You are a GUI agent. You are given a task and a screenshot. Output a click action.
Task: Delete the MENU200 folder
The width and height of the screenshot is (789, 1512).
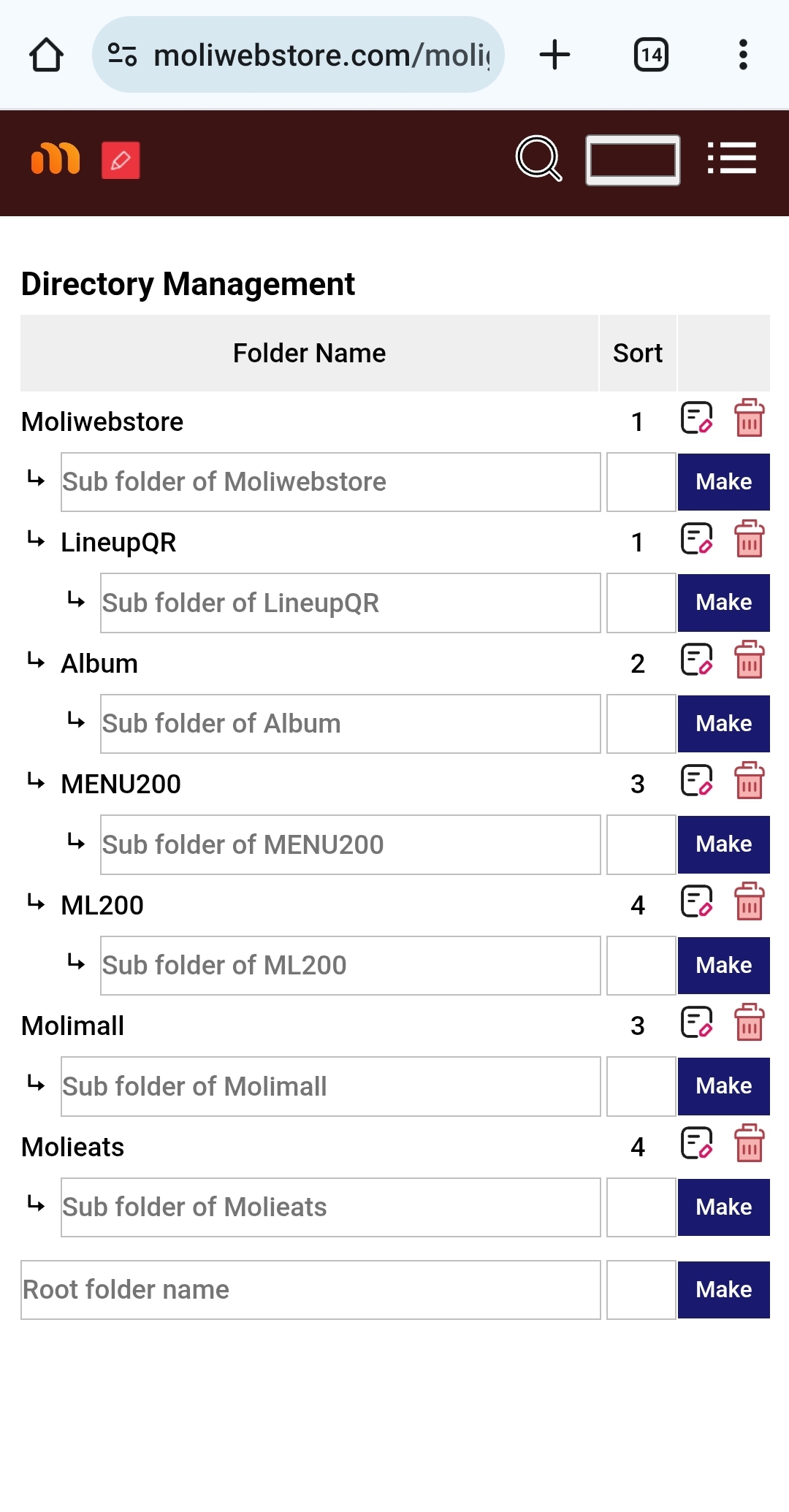750,781
